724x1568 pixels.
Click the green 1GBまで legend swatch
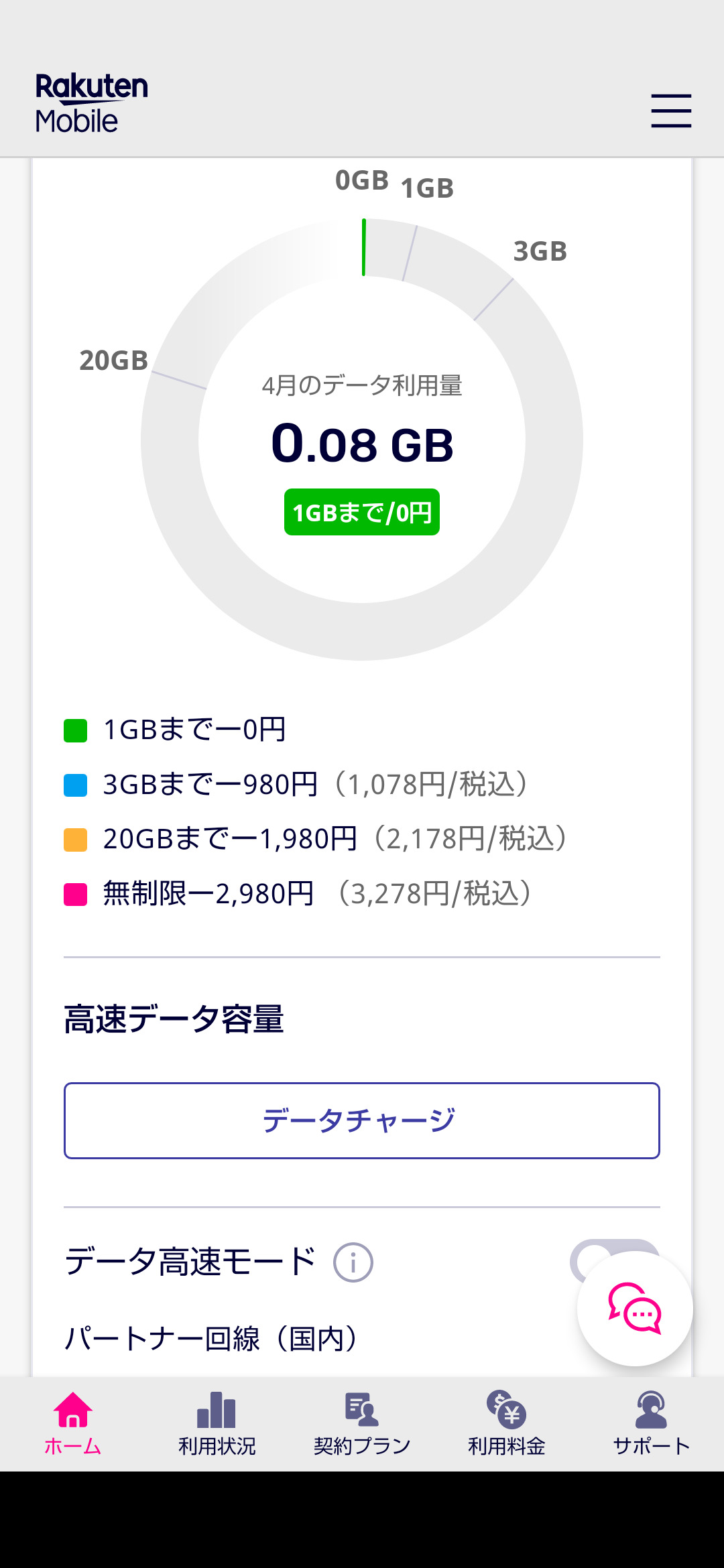[x=76, y=730]
